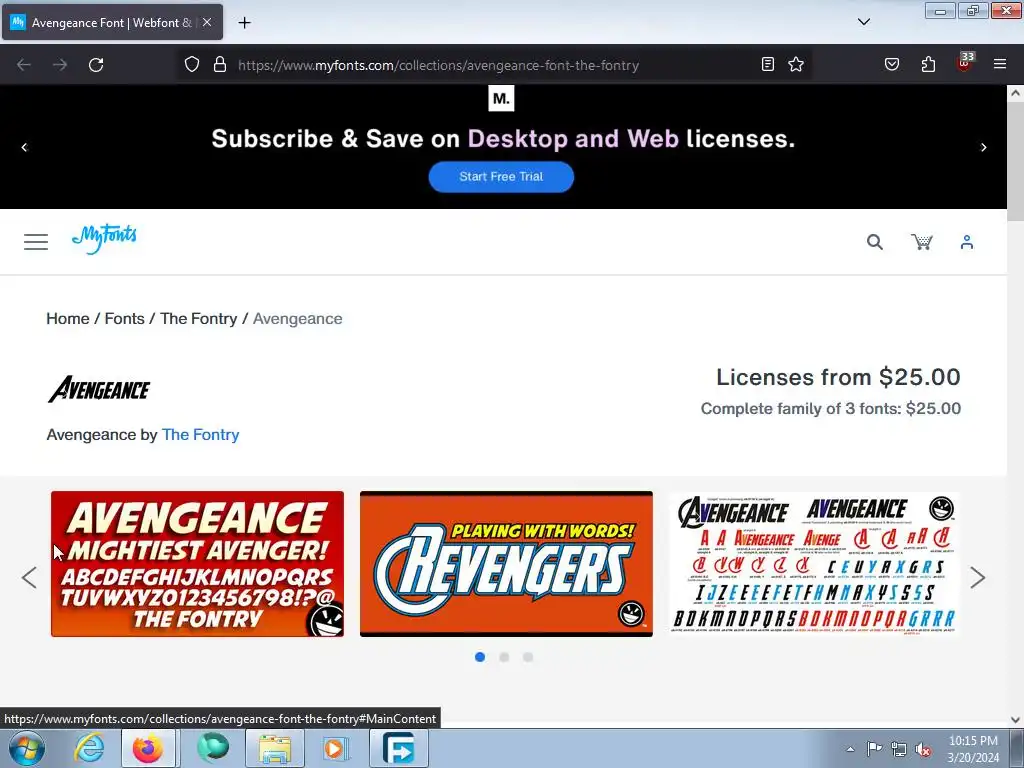Click the page scrollbar up arrow
This screenshot has width=1024, height=768.
click(1016, 93)
